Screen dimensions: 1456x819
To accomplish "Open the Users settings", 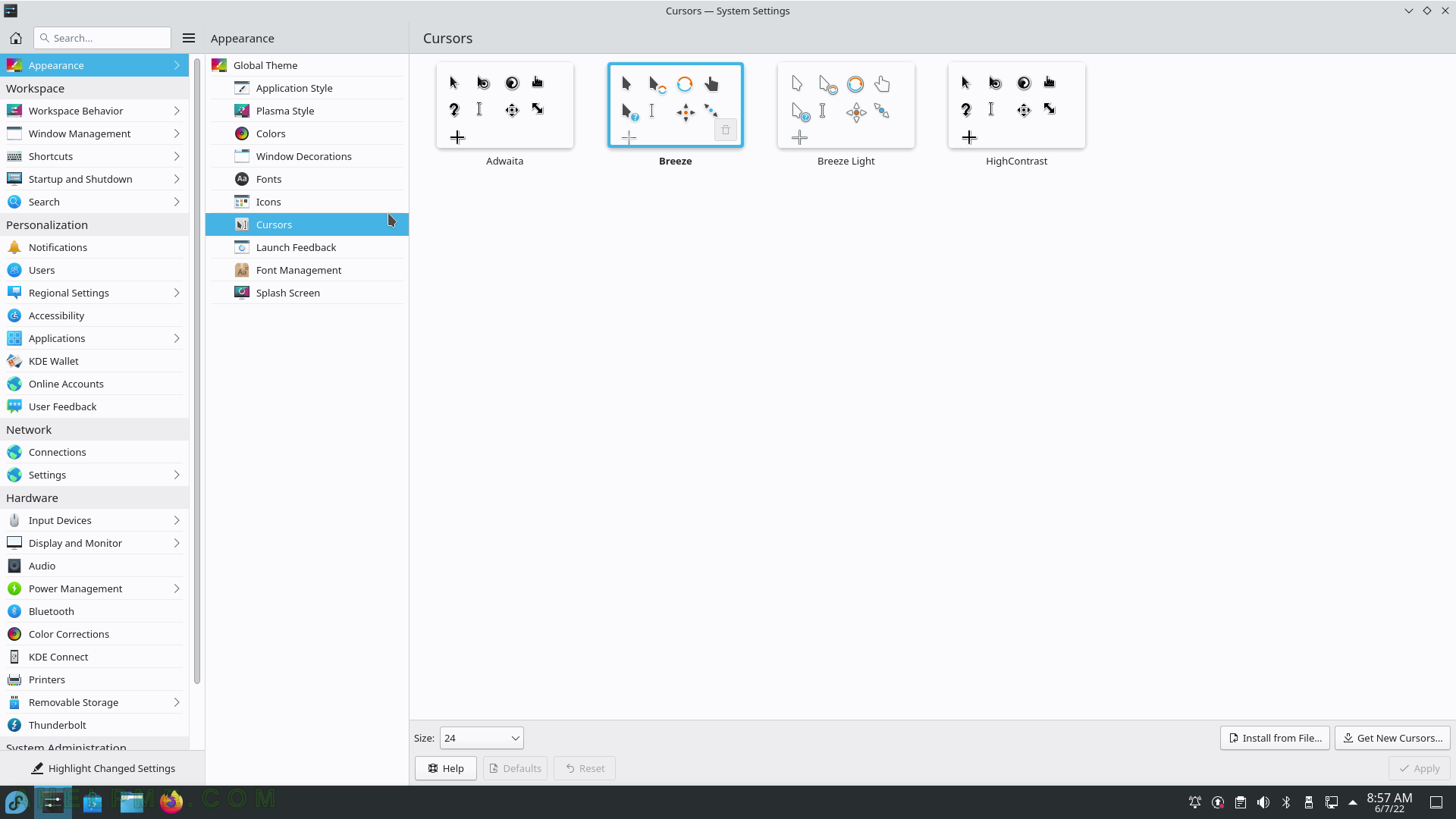I will [94, 270].
